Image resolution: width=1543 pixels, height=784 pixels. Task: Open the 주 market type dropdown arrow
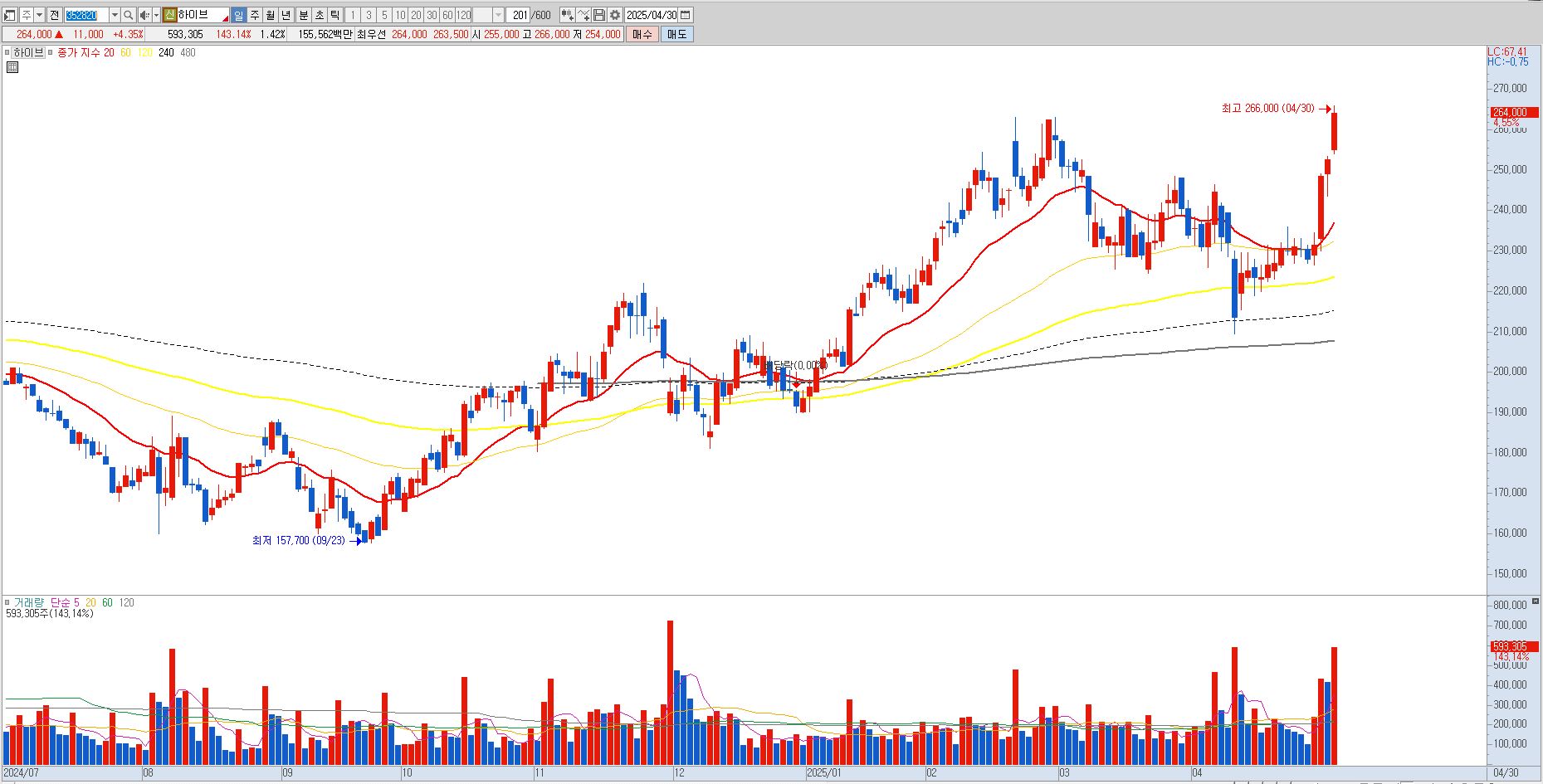[39, 15]
